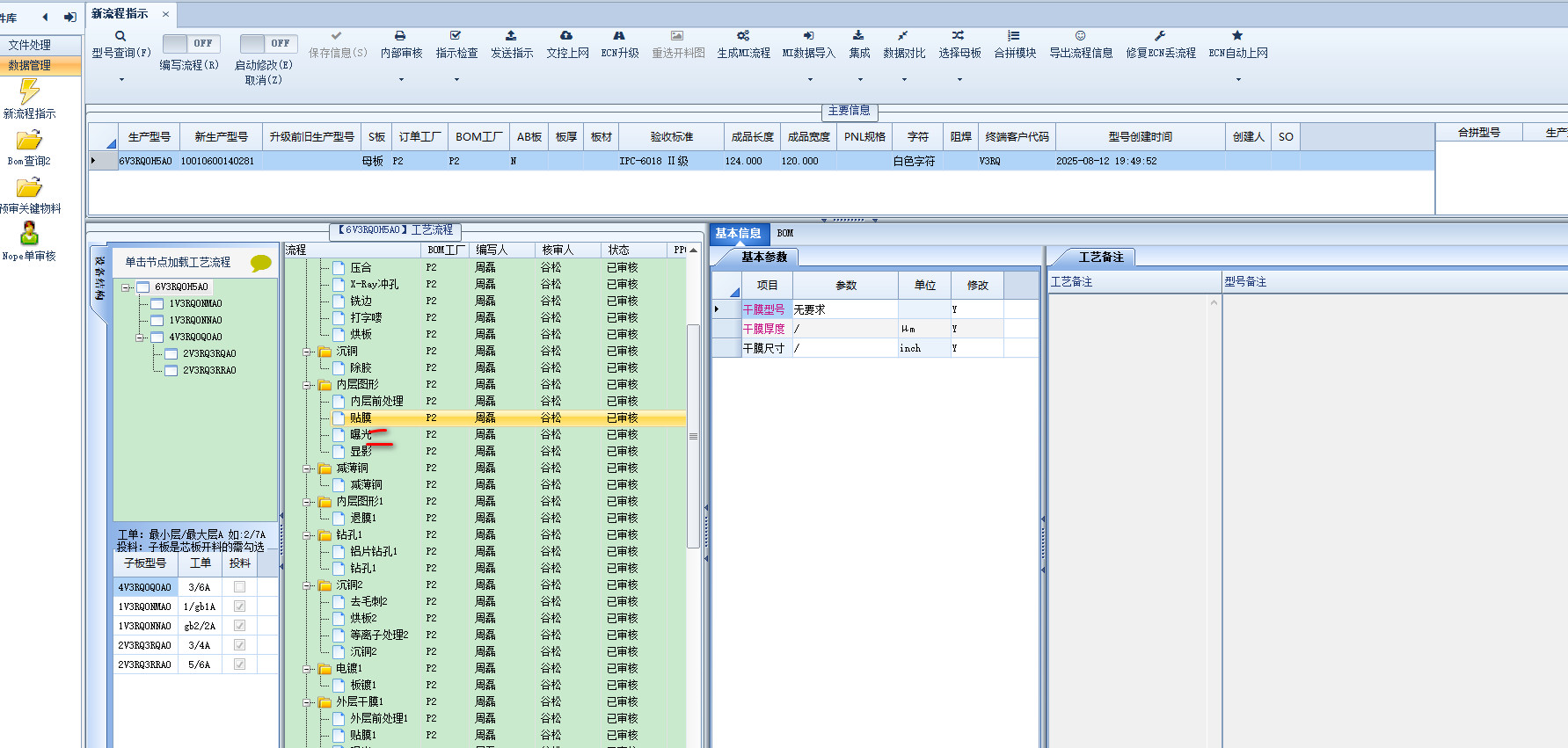Open dropdown arrow under 型号查询(F)

[x=121, y=80]
